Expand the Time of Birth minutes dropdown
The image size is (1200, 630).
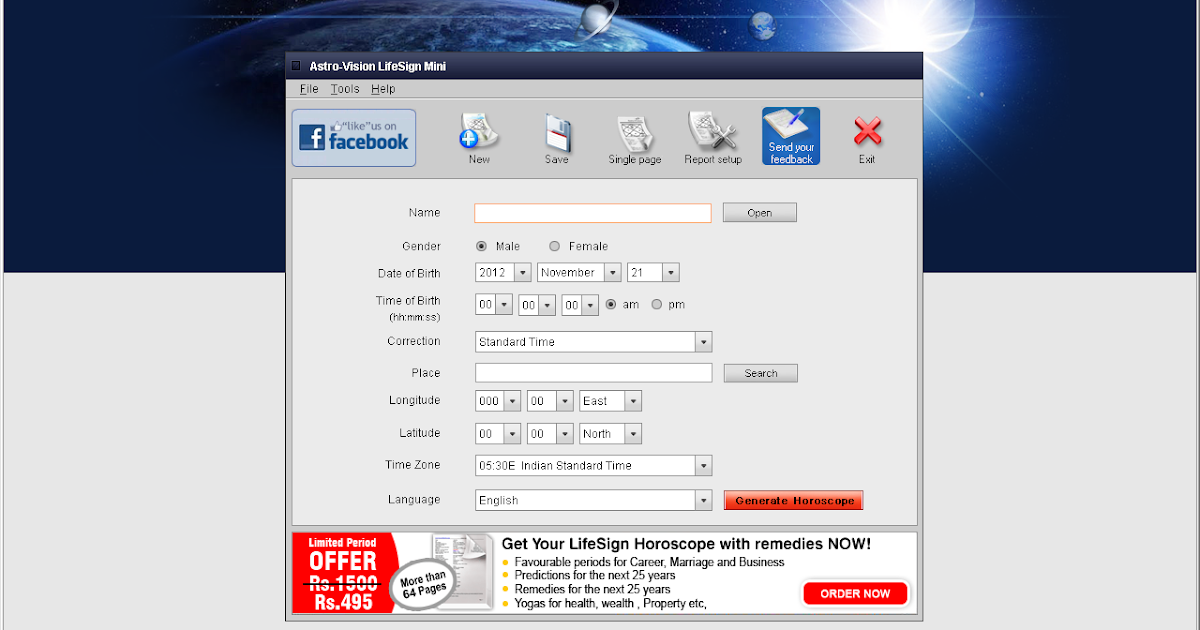tap(537, 305)
